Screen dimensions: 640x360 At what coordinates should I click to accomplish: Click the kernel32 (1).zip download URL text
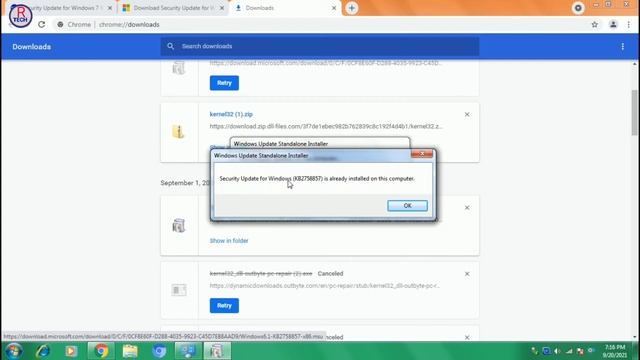click(x=326, y=127)
